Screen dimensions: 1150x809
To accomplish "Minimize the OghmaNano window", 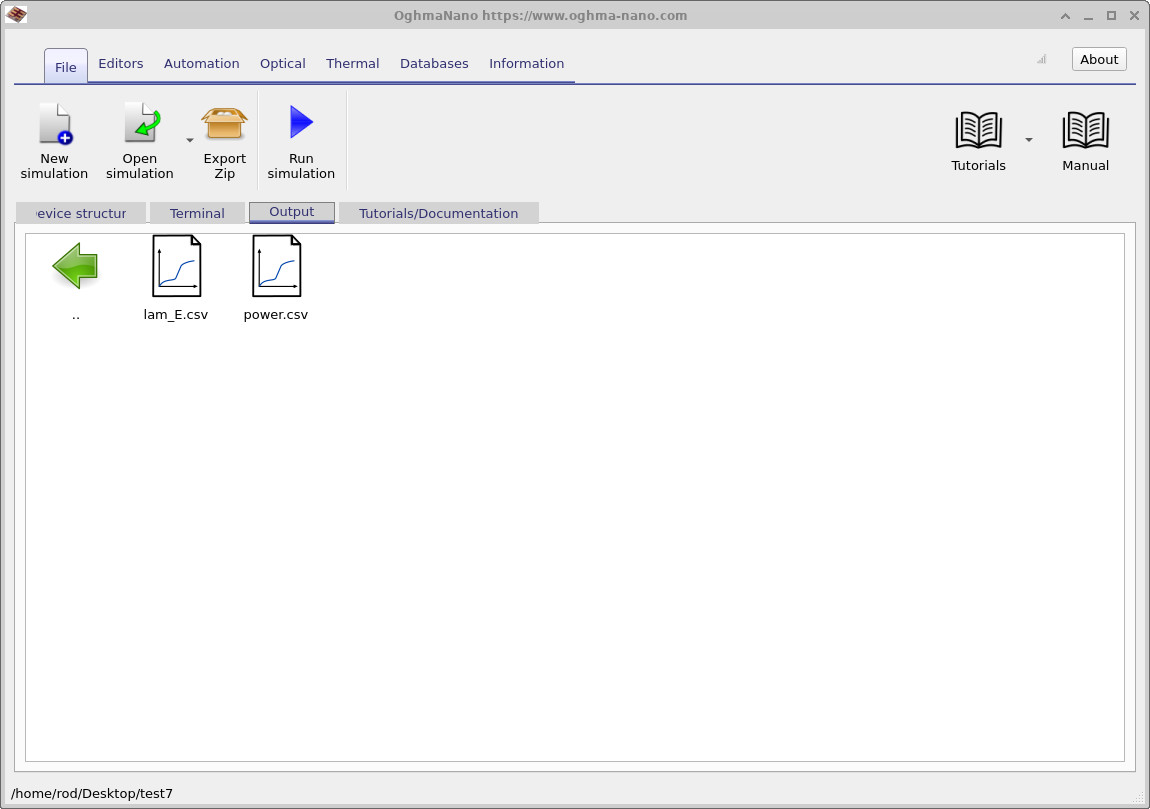I will [x=1088, y=16].
